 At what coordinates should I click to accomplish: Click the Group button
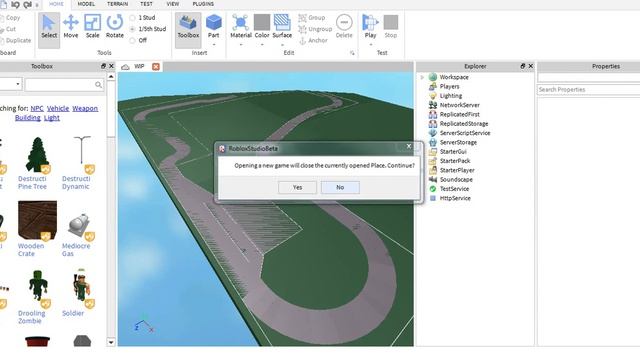point(312,18)
